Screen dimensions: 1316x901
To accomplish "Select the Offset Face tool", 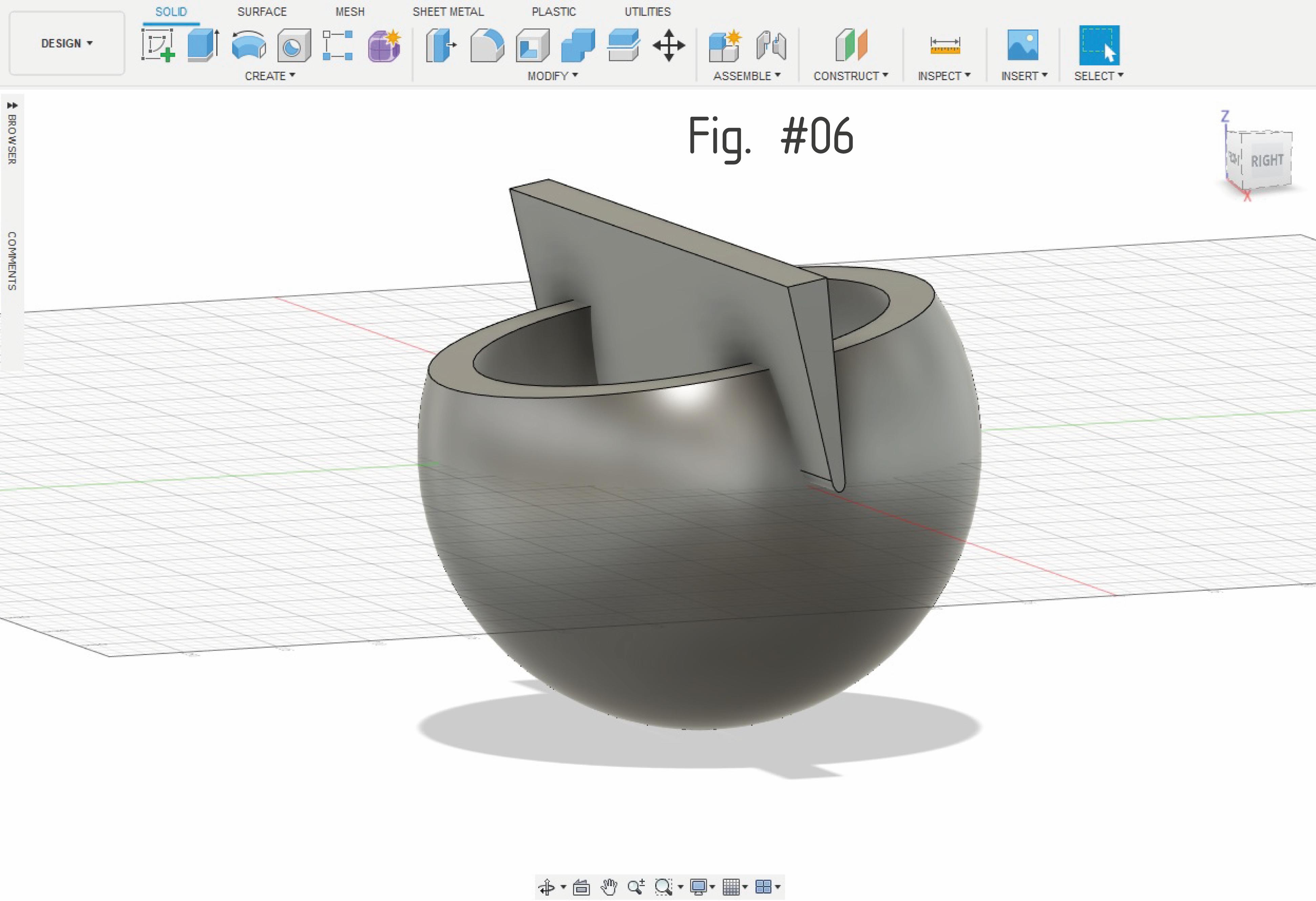I will [x=623, y=45].
